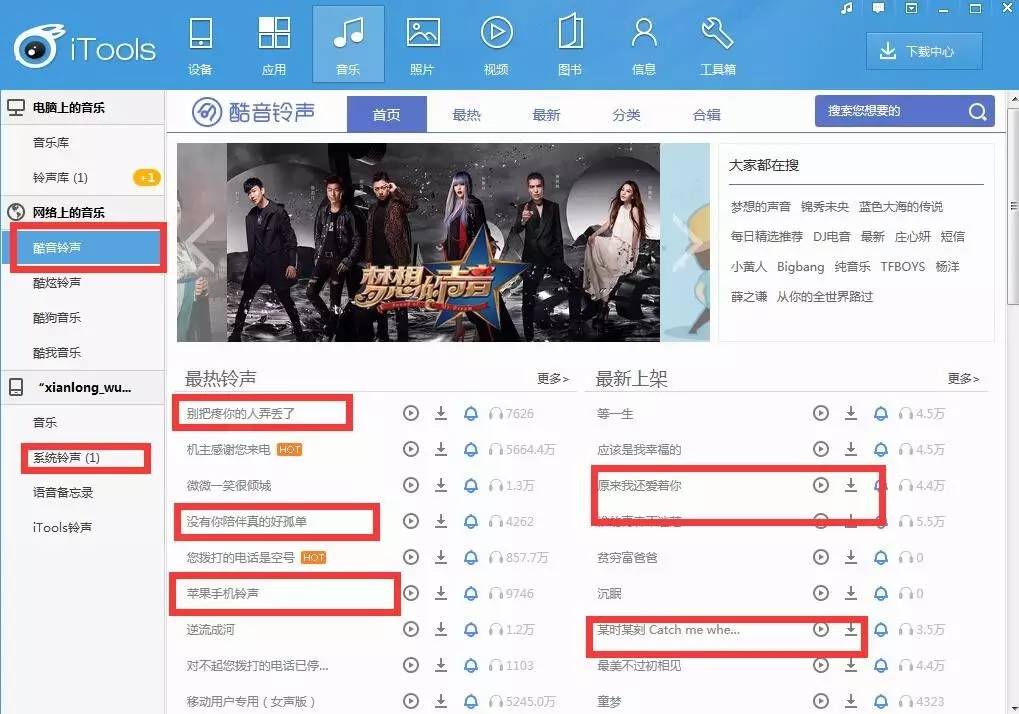Viewport: 1019px width, 714px height.
Task: Click bell icon for 最美不过初相见
Action: (881, 665)
